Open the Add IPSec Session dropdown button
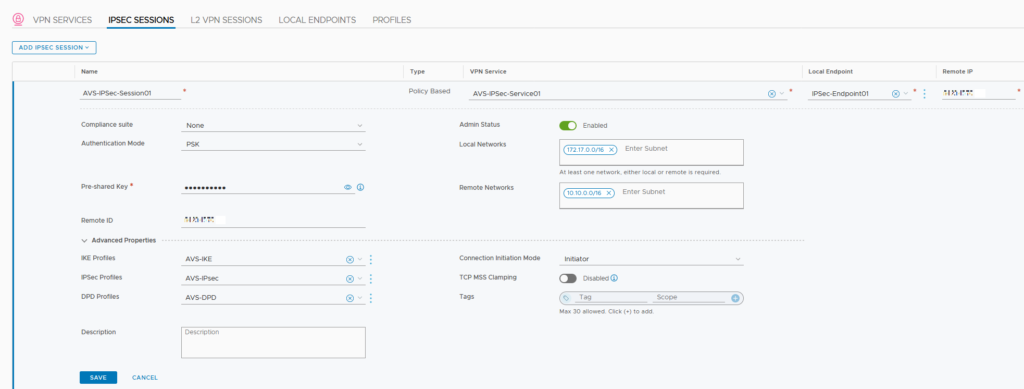The height and width of the screenshot is (389, 1024). pyautogui.click(x=54, y=48)
